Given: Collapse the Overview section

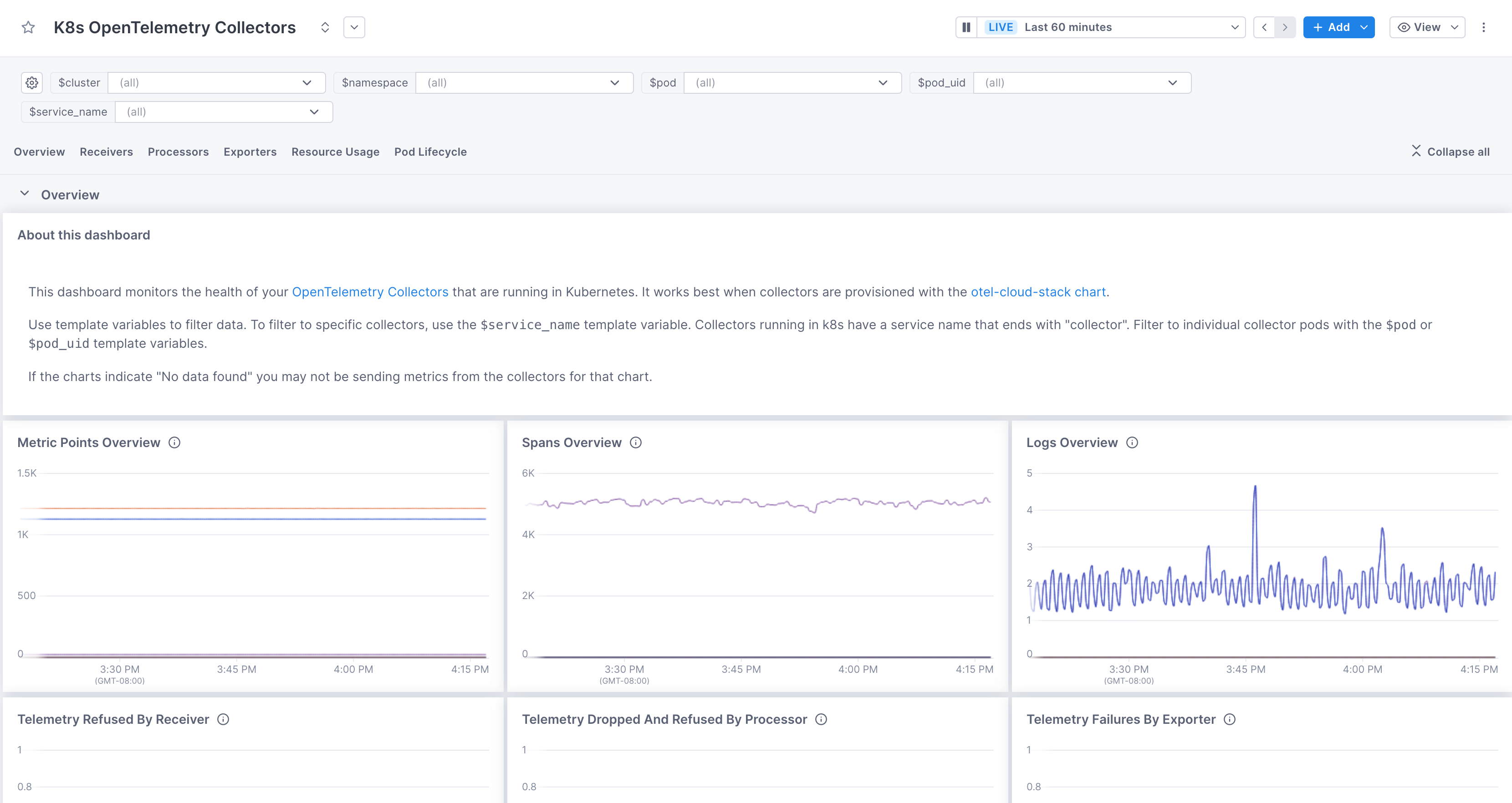Looking at the screenshot, I should point(25,193).
